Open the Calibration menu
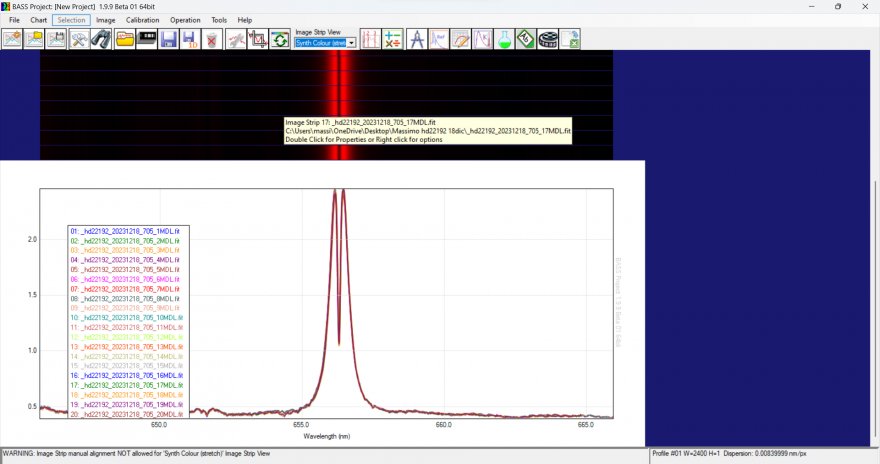Viewport: 880px width, 464px height. [142, 20]
